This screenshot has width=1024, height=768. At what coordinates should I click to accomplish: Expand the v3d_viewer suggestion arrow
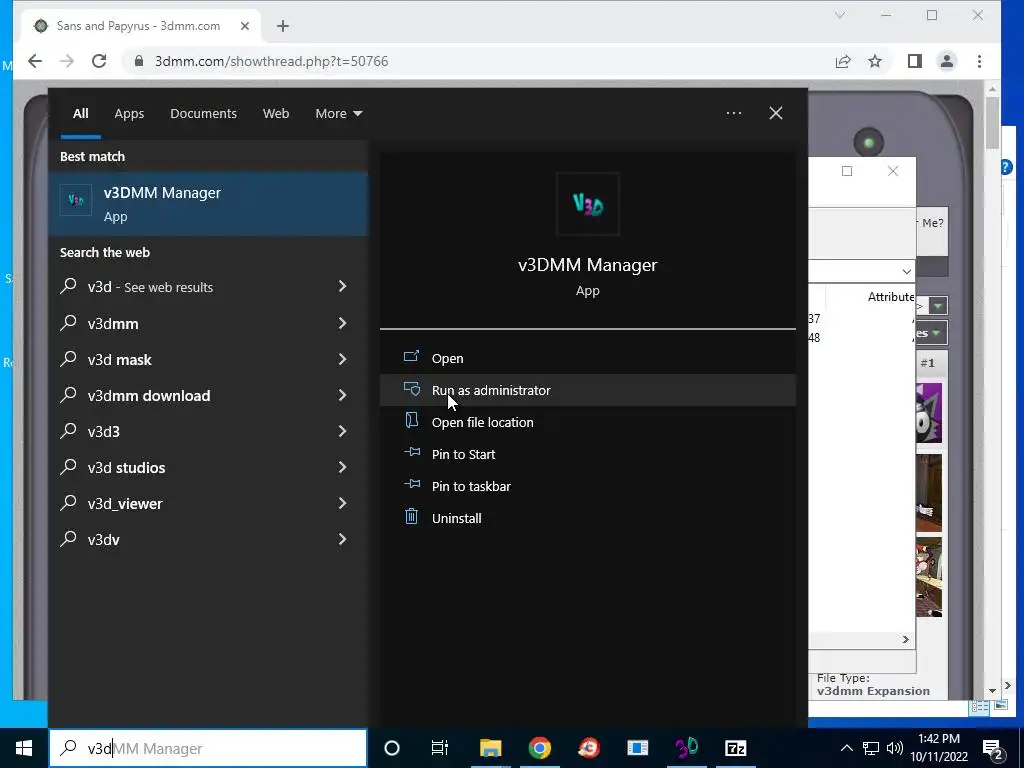pyautogui.click(x=342, y=503)
